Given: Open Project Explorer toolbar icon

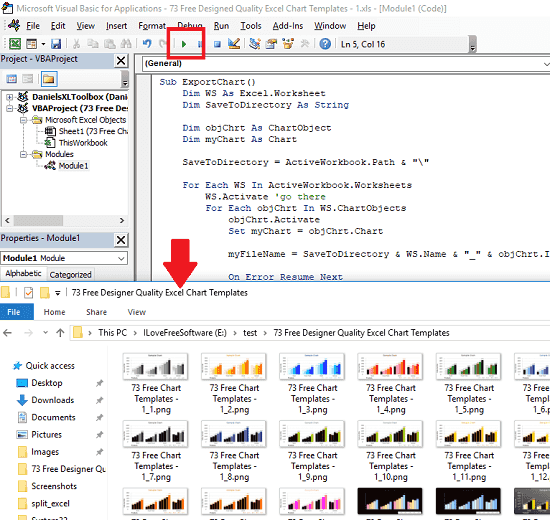Looking at the screenshot, I should (255, 44).
